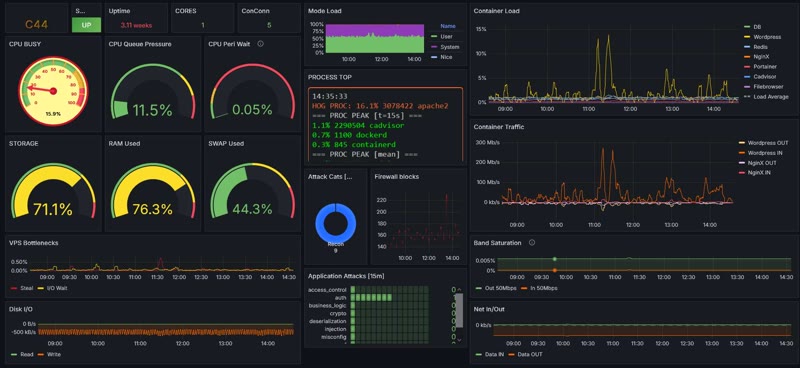Image resolution: width=800 pixels, height=368 pixels.
Task: Open the Attack Cats panel title menu
Action: pyautogui.click(x=330, y=177)
